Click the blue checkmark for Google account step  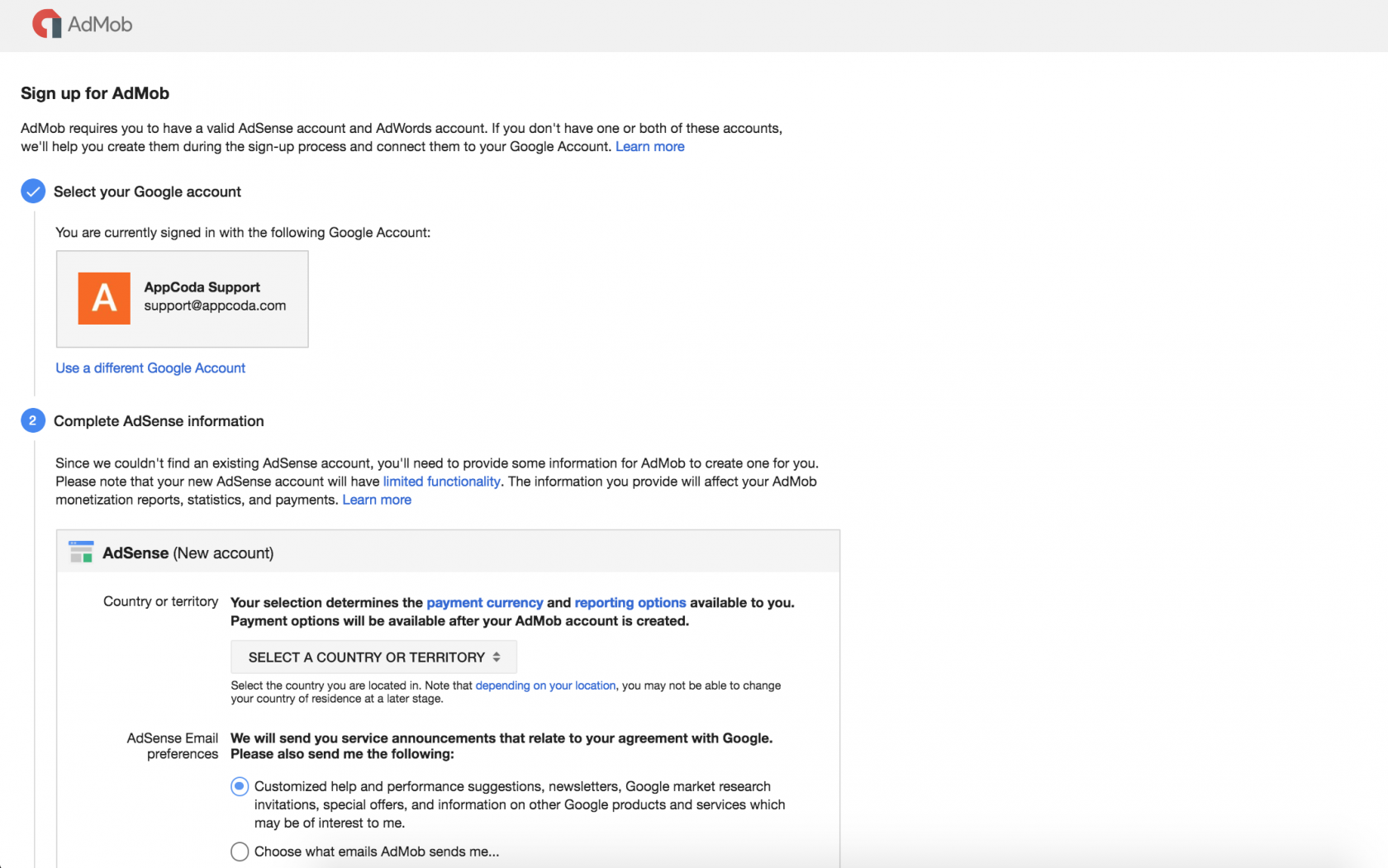pos(32,191)
